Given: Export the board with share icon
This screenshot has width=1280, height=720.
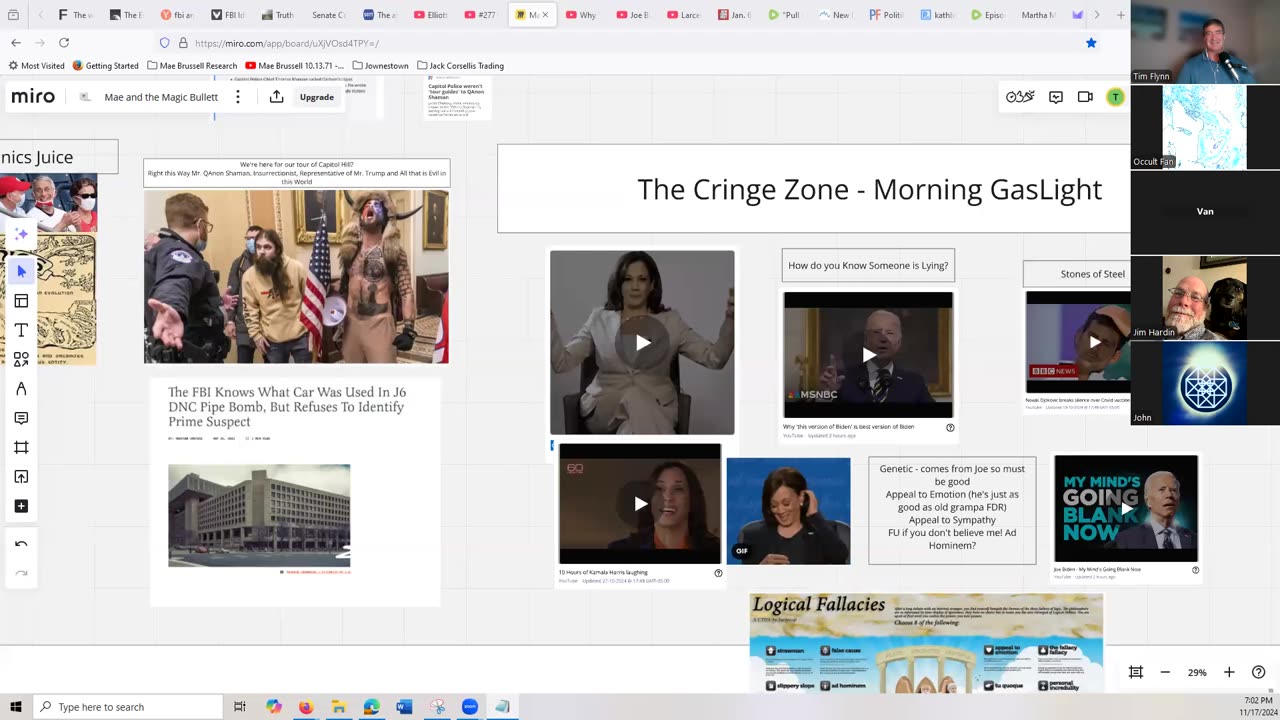Looking at the screenshot, I should coord(276,97).
